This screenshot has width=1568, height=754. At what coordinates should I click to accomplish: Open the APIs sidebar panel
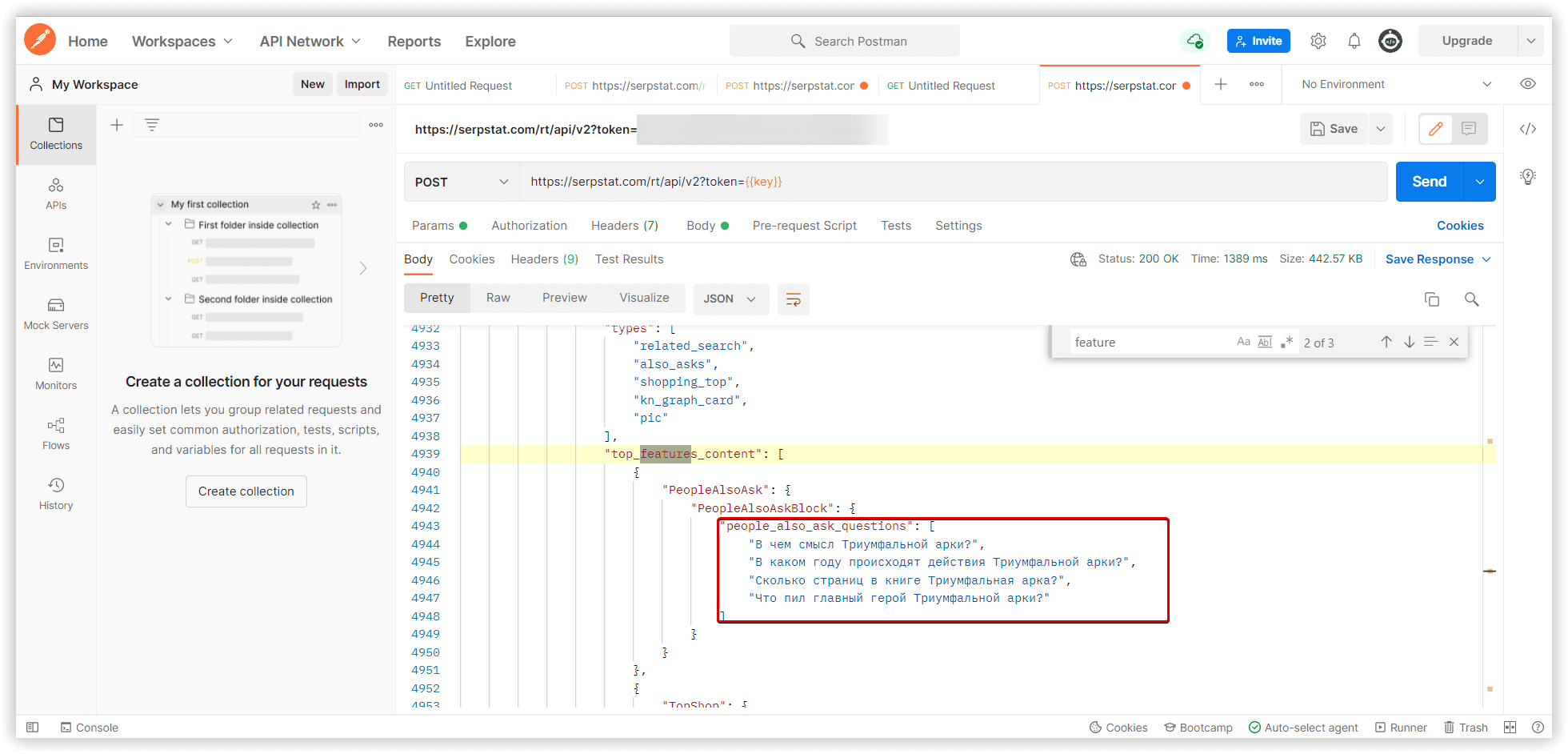tap(56, 194)
